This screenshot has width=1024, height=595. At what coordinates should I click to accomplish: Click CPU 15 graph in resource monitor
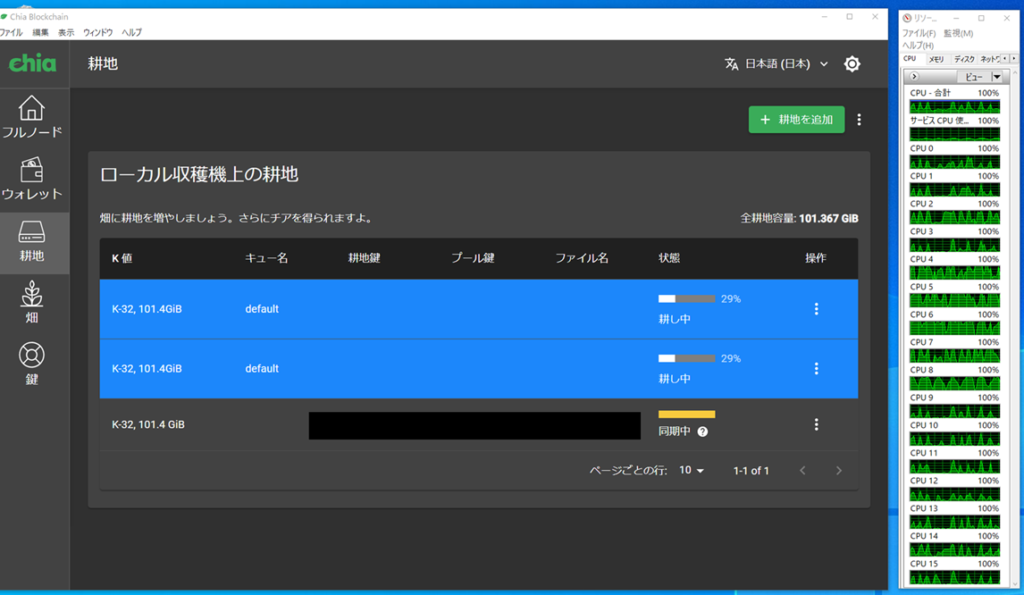954,577
